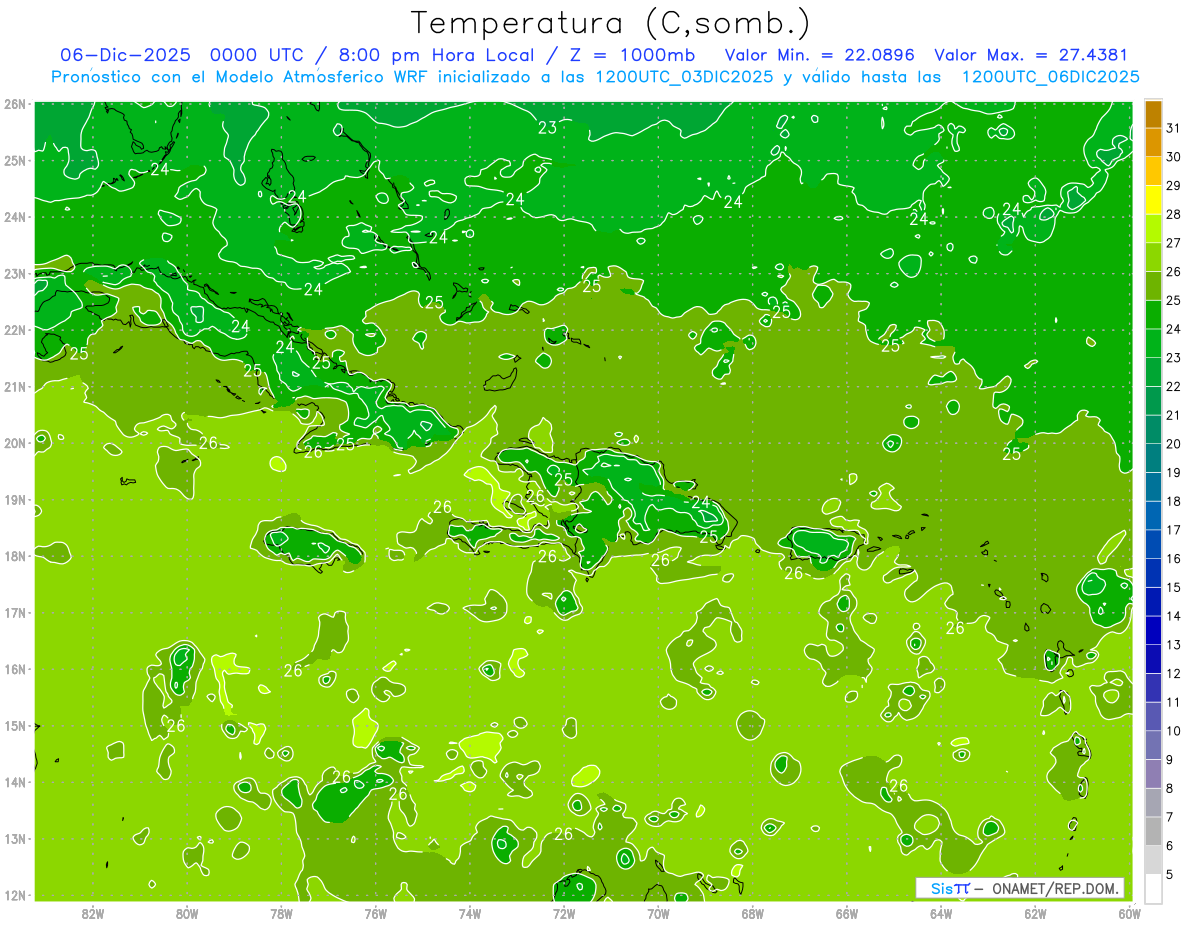Click the "62W" longitude axis label
Viewport: 1200px width, 927px height.
tap(1035, 912)
